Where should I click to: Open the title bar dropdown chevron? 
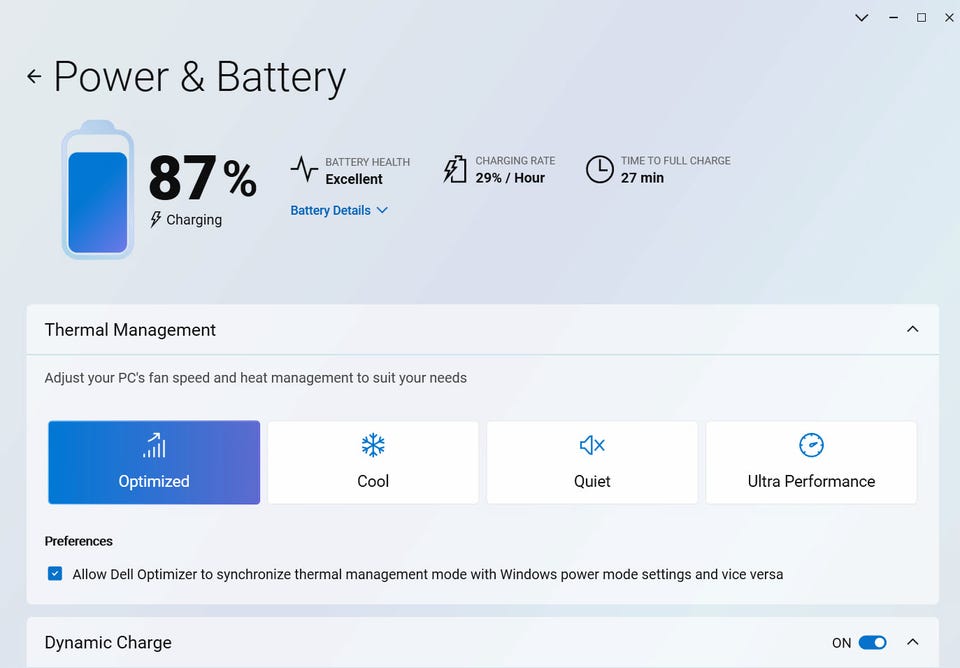pyautogui.click(x=861, y=18)
